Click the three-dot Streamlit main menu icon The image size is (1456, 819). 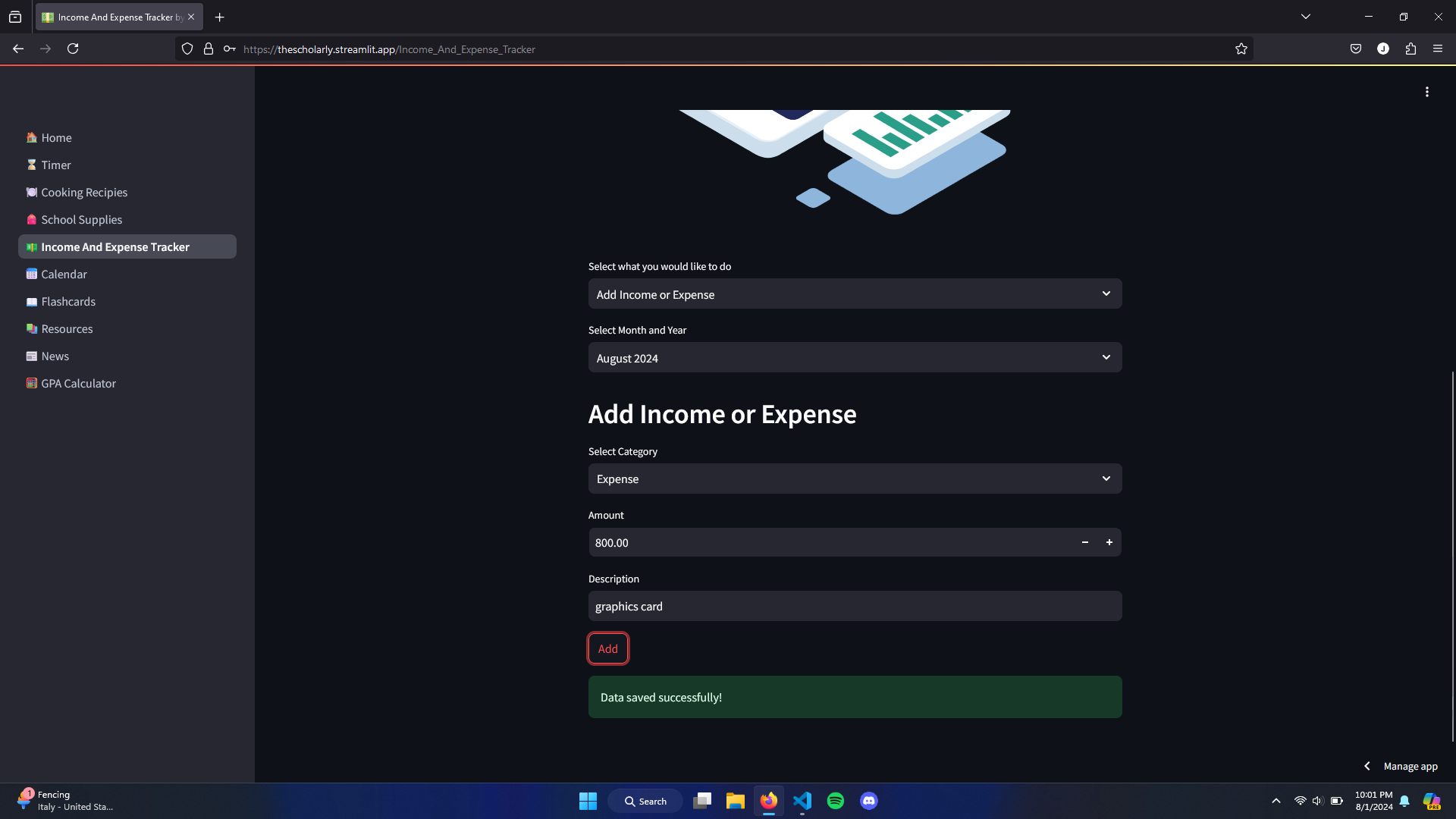click(1426, 92)
